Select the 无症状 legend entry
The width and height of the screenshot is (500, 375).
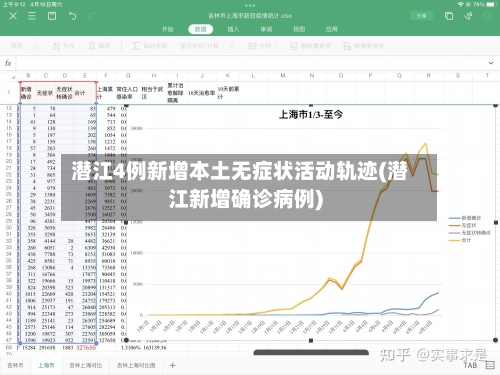pyautogui.click(x=463, y=225)
